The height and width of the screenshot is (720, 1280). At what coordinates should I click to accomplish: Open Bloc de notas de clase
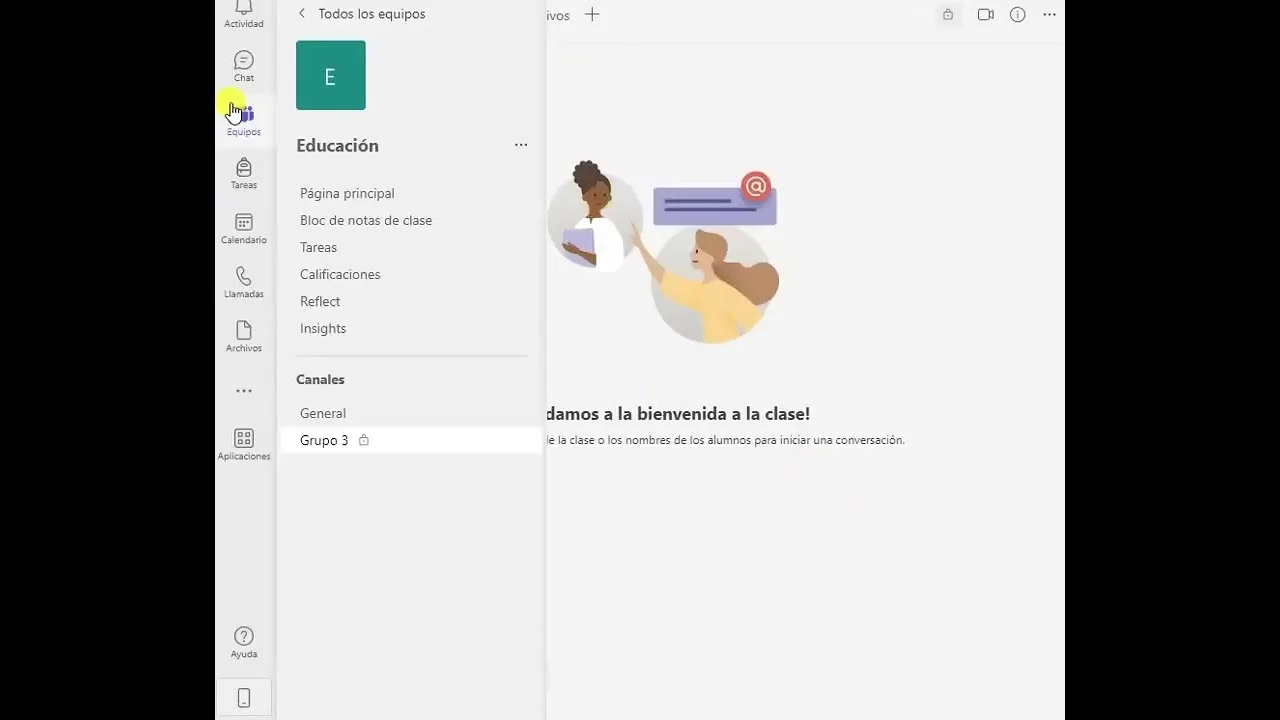(x=366, y=220)
